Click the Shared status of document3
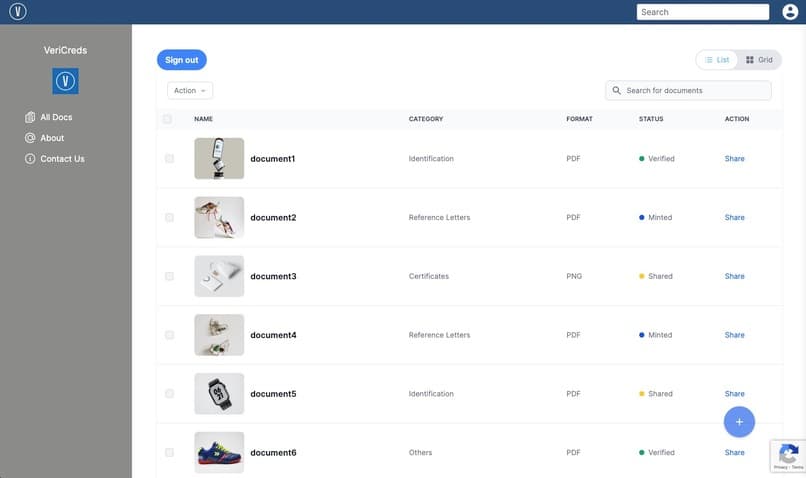This screenshot has width=806, height=478. (x=655, y=276)
